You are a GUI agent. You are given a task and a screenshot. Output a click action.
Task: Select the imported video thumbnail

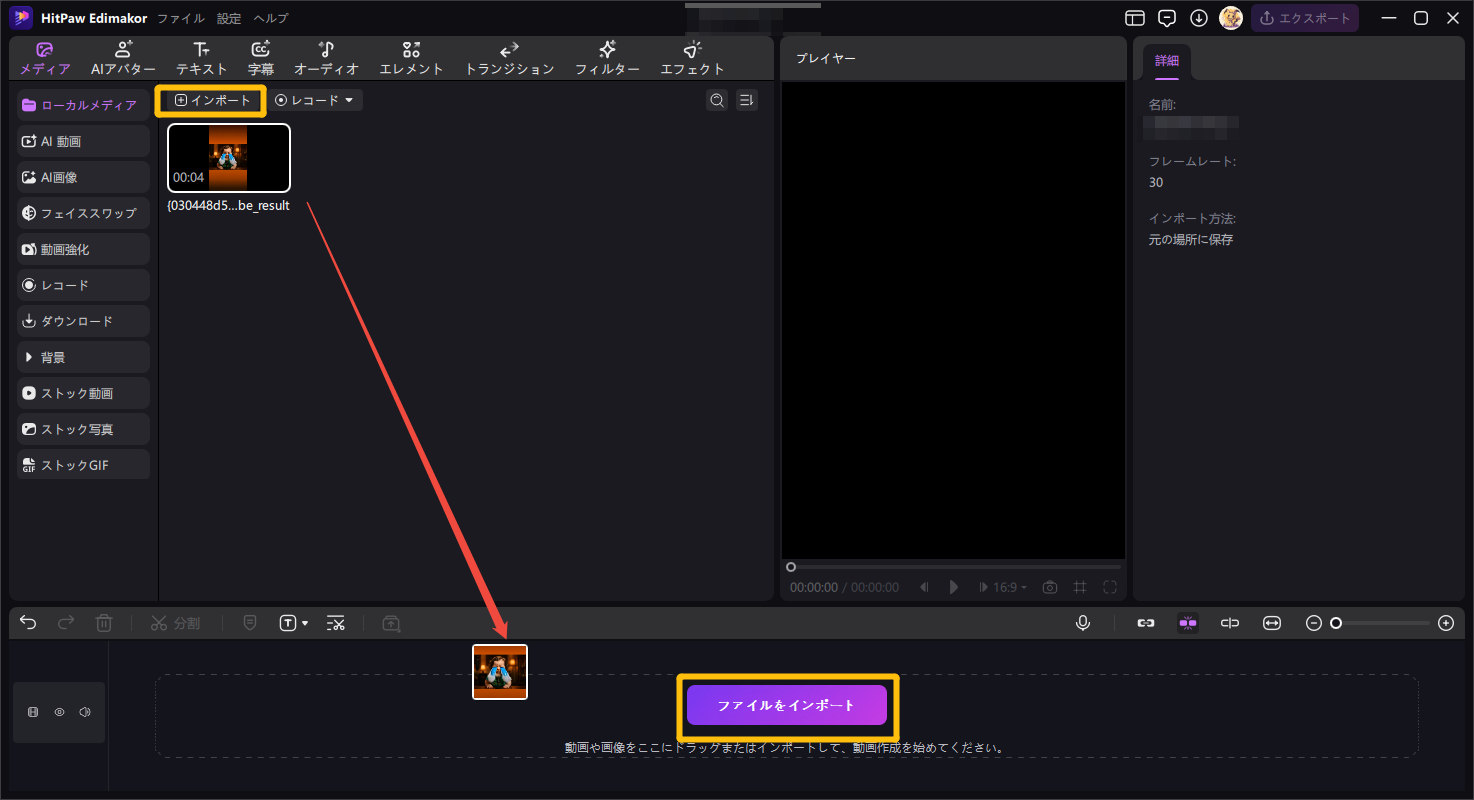pyautogui.click(x=229, y=158)
